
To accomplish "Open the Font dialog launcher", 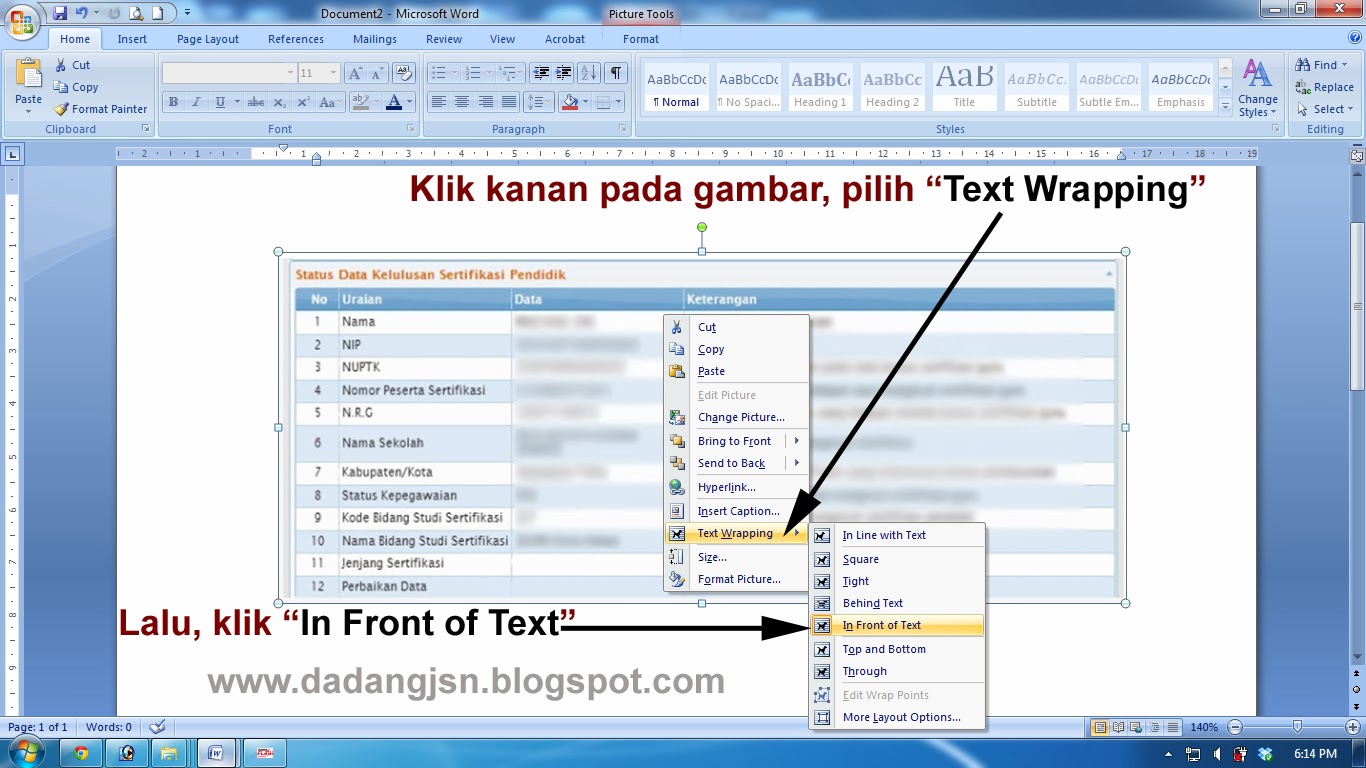I will pos(410,129).
